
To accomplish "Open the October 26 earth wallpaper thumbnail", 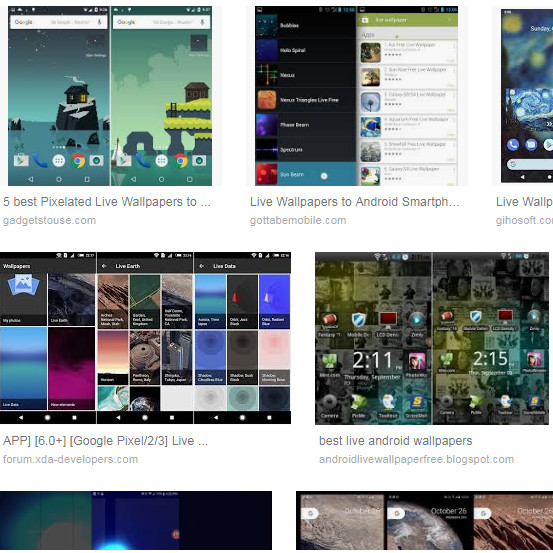I will tap(425, 521).
